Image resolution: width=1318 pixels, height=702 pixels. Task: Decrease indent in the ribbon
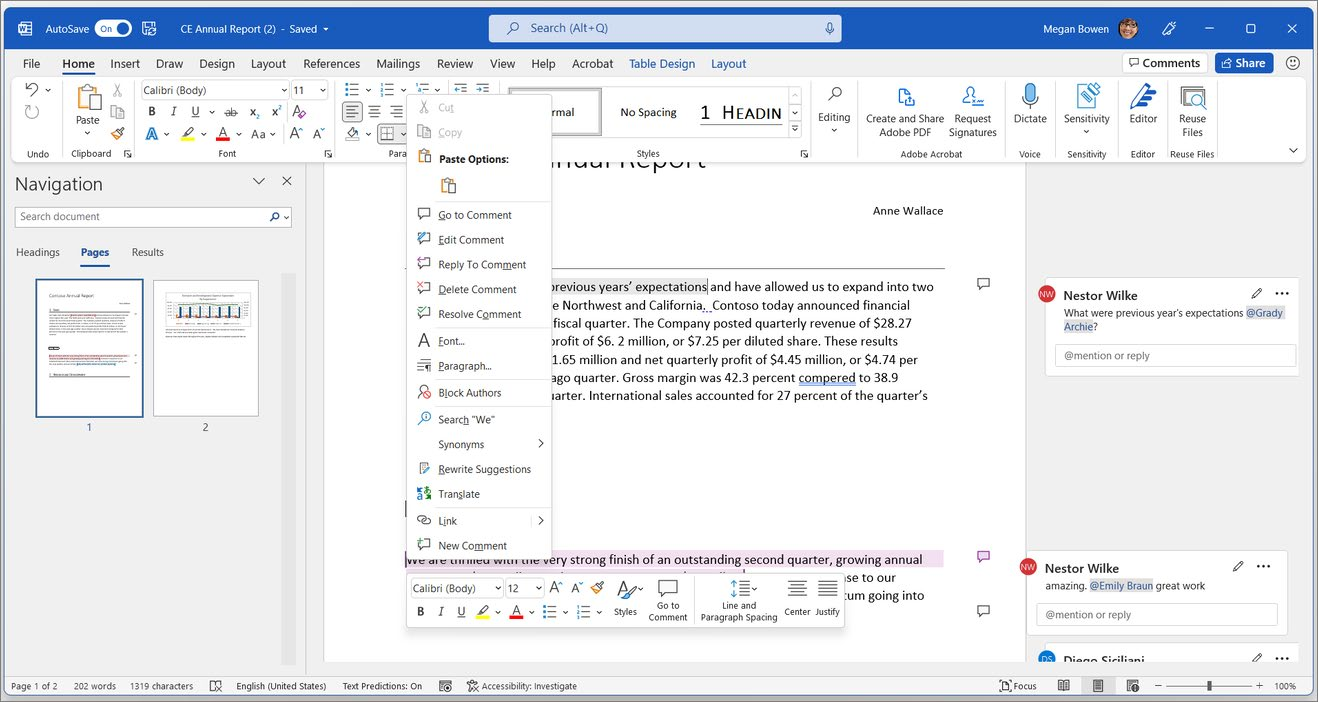[x=461, y=90]
